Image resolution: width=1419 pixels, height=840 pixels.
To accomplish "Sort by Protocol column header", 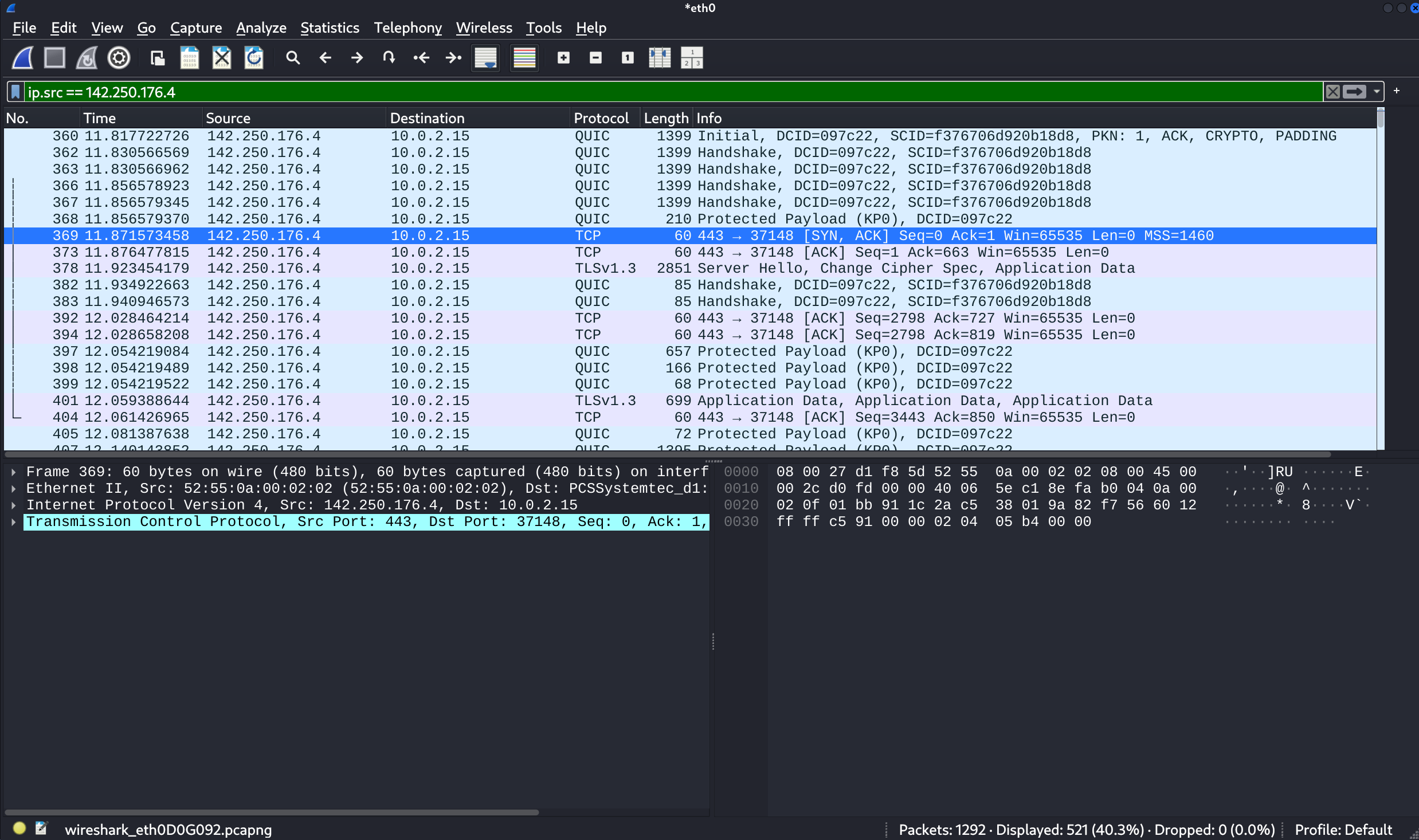I will click(x=605, y=118).
